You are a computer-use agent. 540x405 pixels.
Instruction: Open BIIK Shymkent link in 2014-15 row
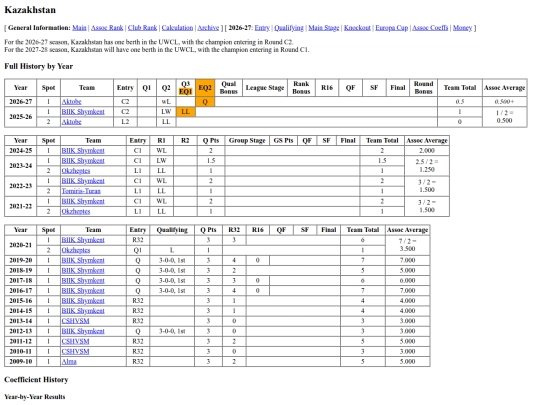[x=83, y=311]
